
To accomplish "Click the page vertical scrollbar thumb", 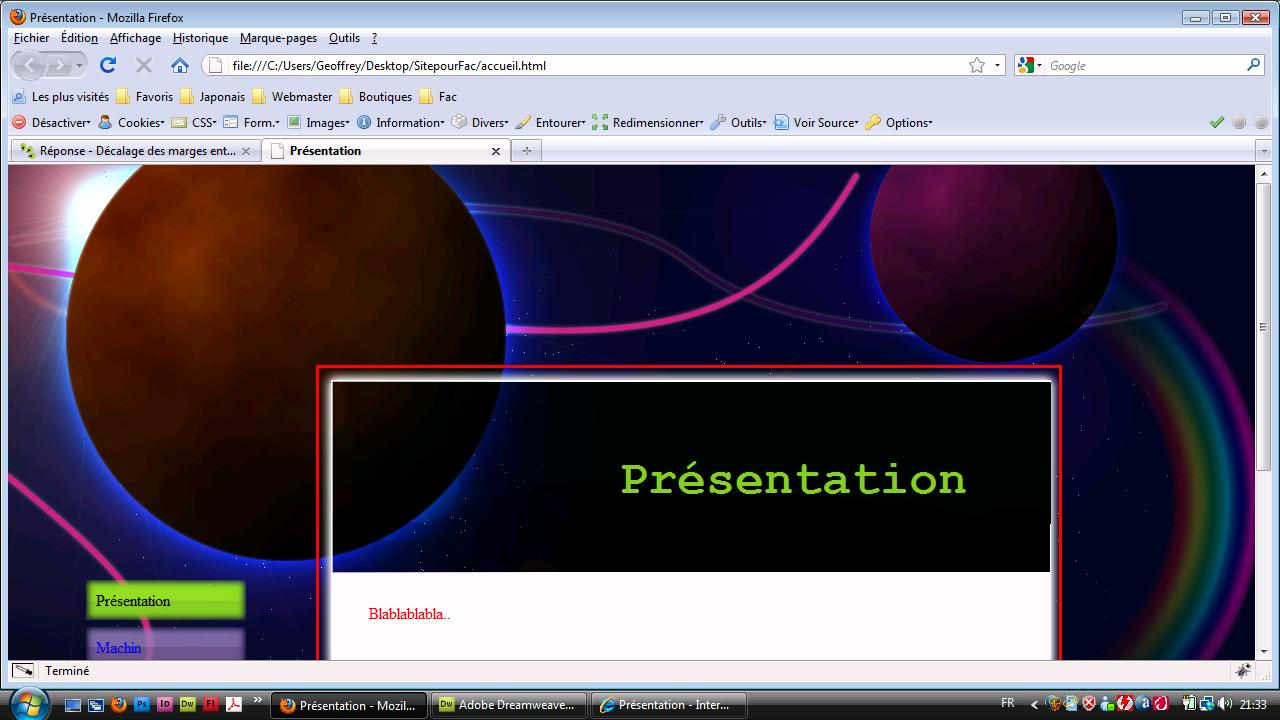I will click(1263, 326).
